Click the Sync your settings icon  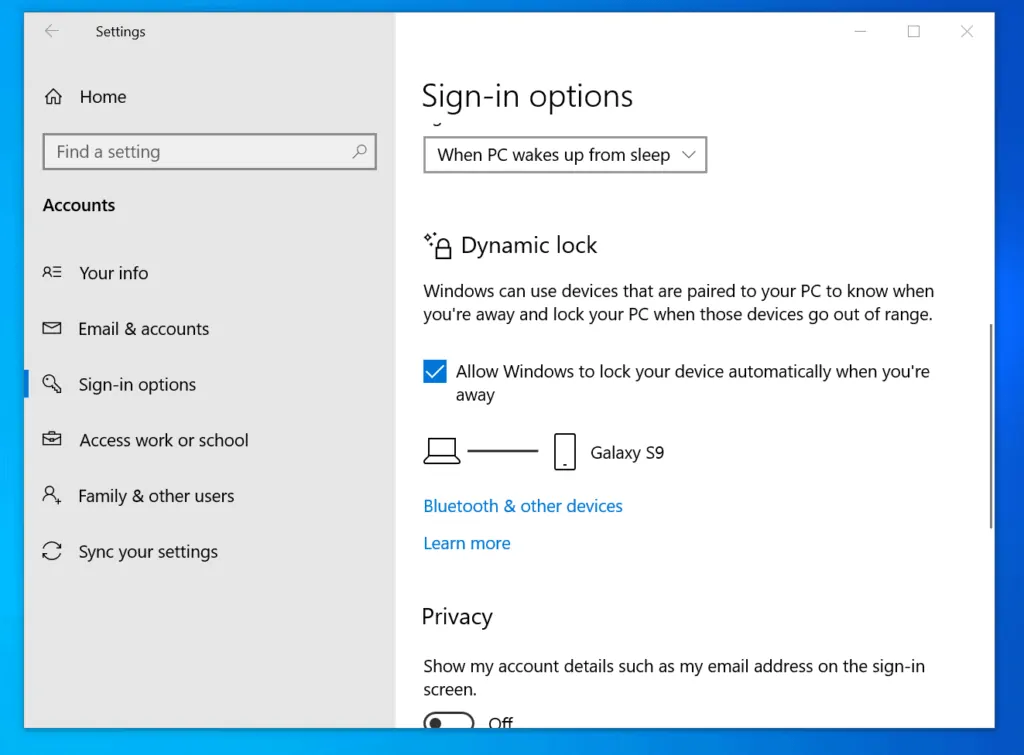click(x=52, y=551)
